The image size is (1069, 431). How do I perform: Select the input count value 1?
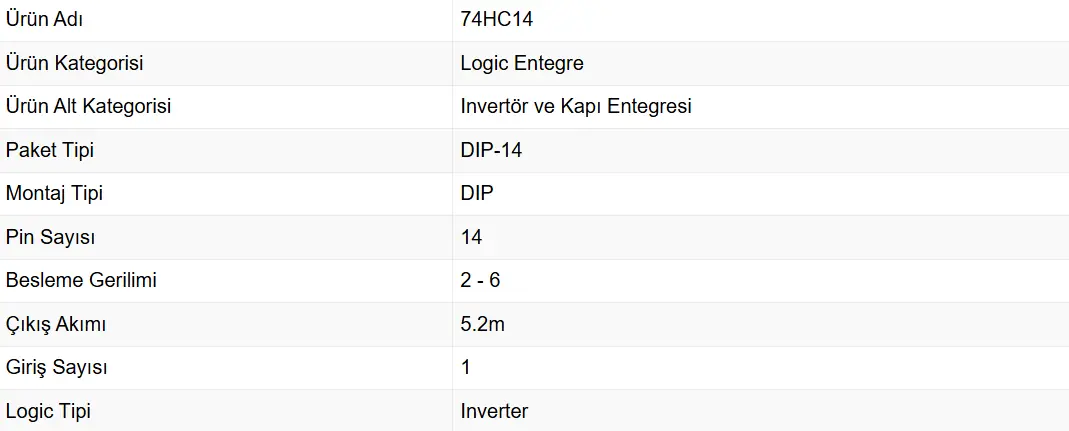pos(466,367)
